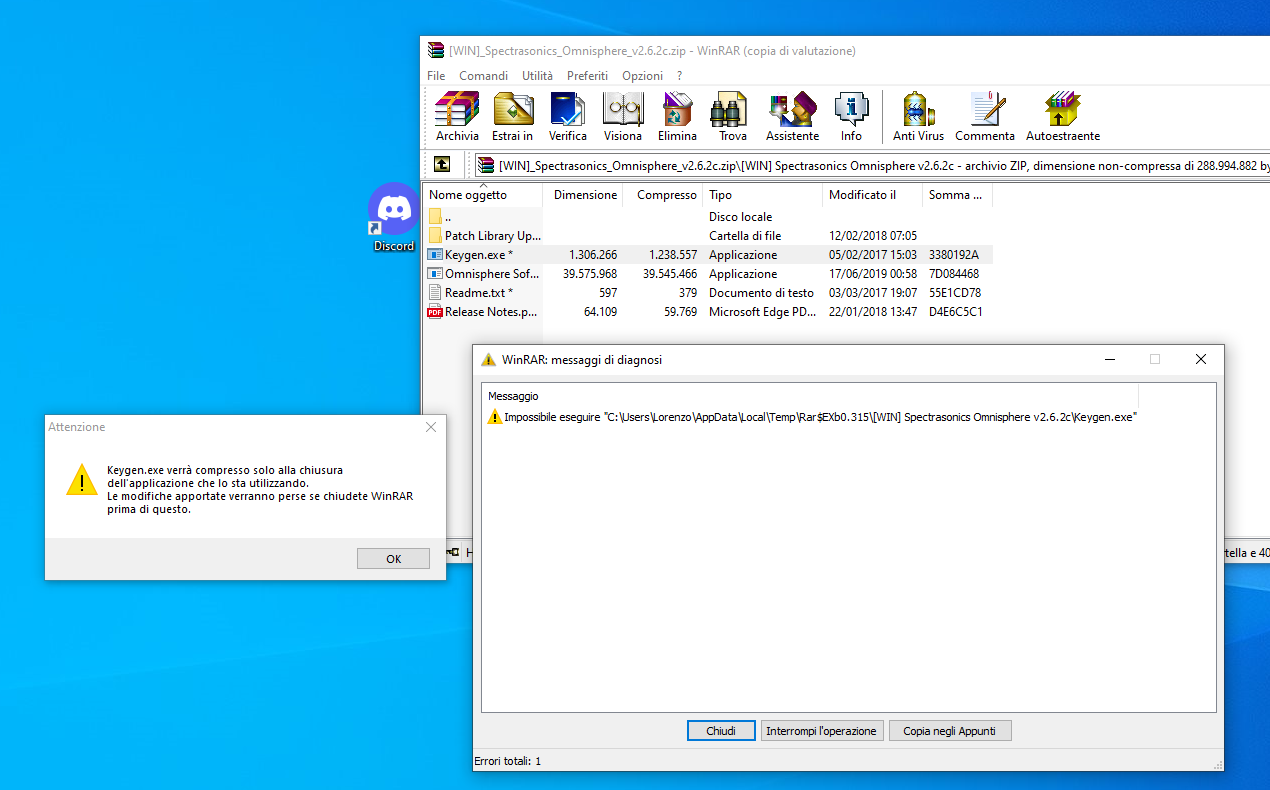Screen dimensions: 1270x790
Task: Click the Commenta toolbar icon
Action: (x=985, y=117)
